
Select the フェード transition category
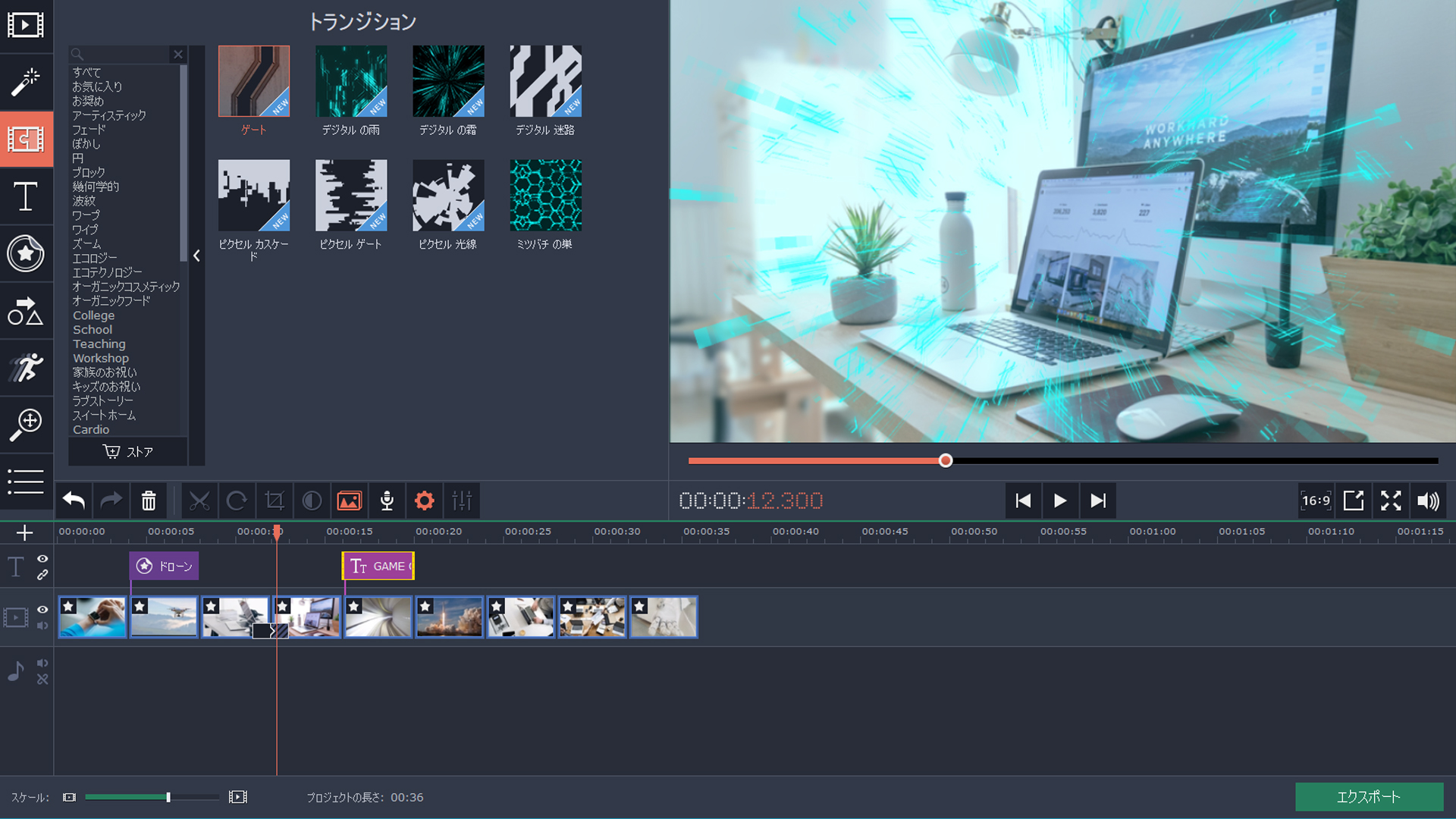tap(89, 130)
